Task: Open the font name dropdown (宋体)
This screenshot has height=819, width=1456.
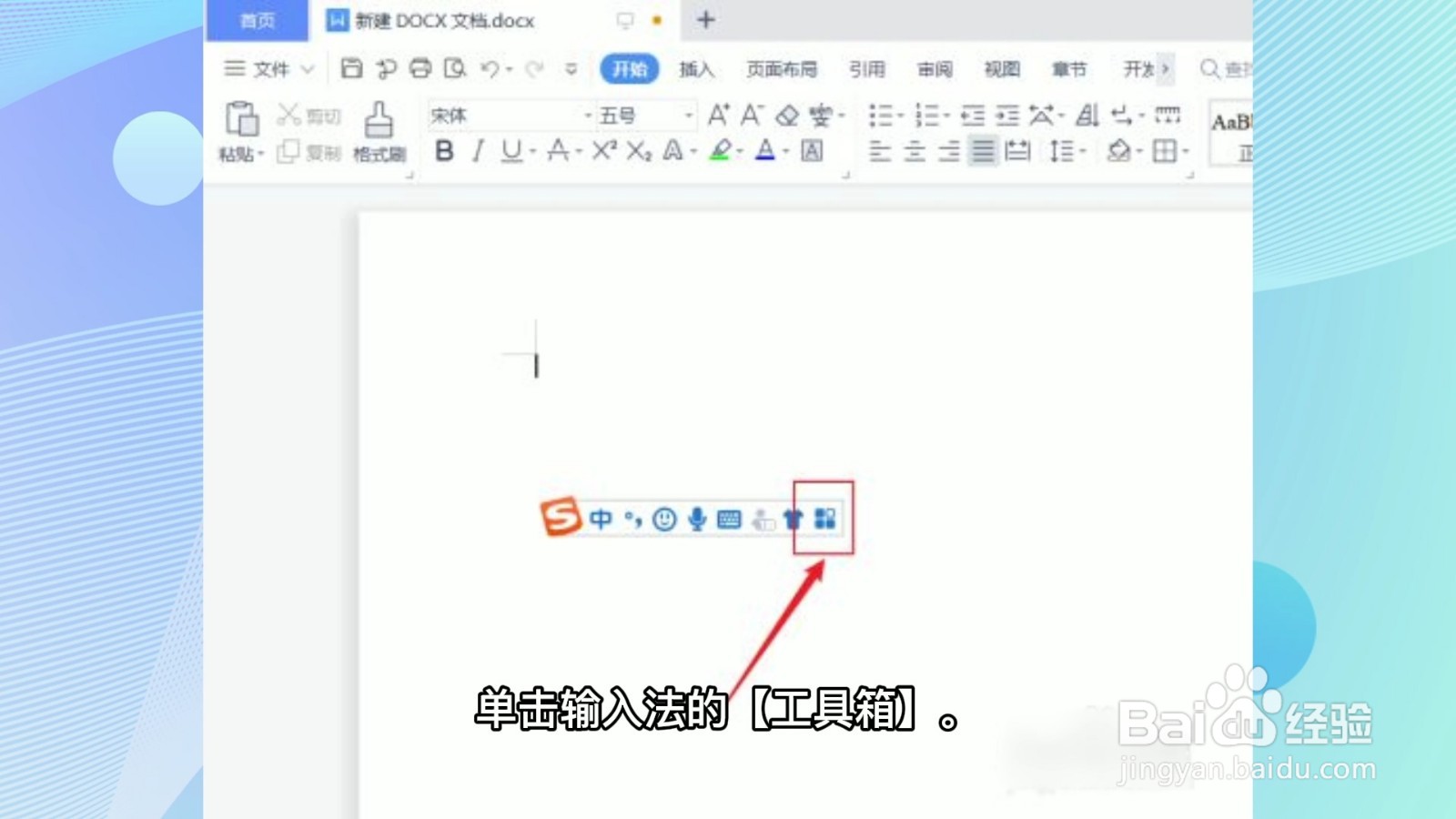Action: (588, 116)
